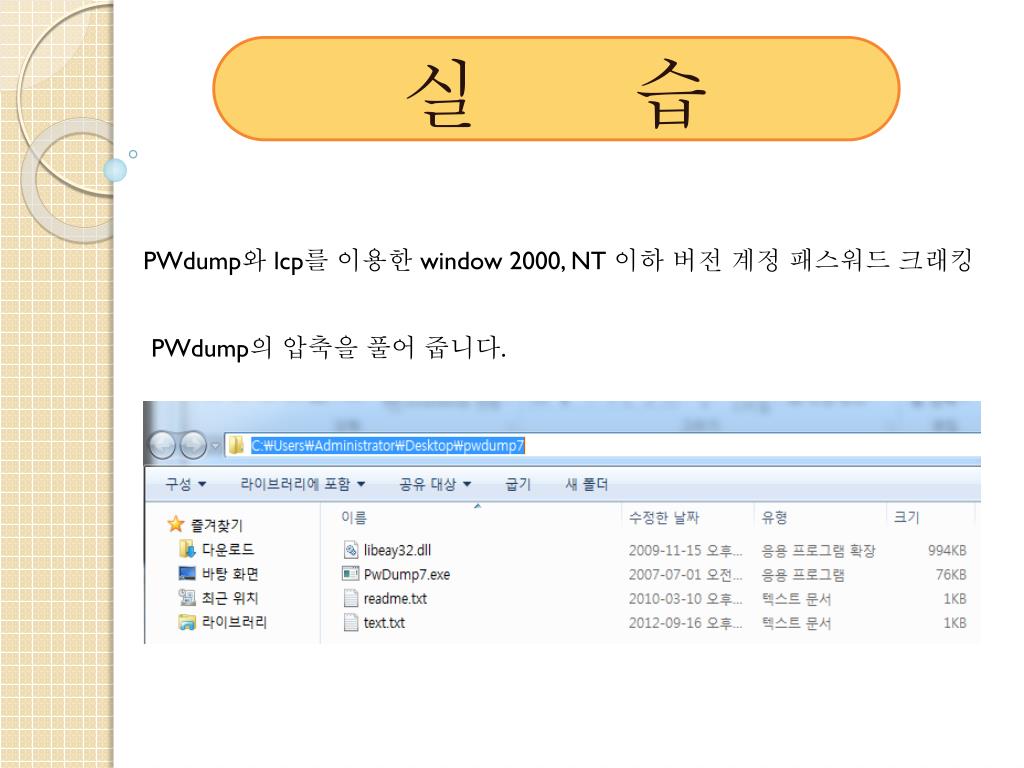Viewport: 1024px width, 768px height.
Task: Click type 응용 프로그램 확장 cell
Action: 818,551
